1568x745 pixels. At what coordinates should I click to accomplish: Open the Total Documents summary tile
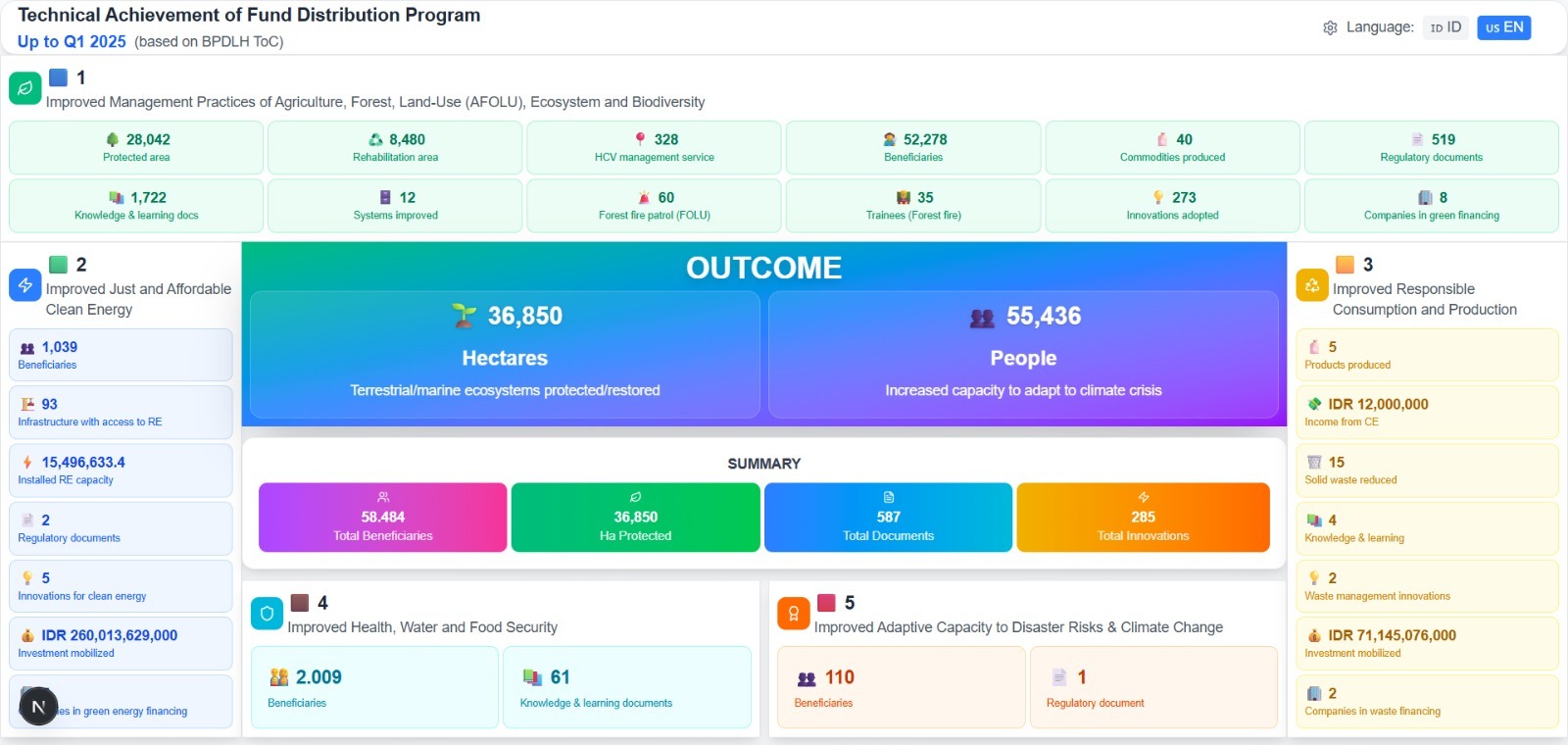[888, 518]
